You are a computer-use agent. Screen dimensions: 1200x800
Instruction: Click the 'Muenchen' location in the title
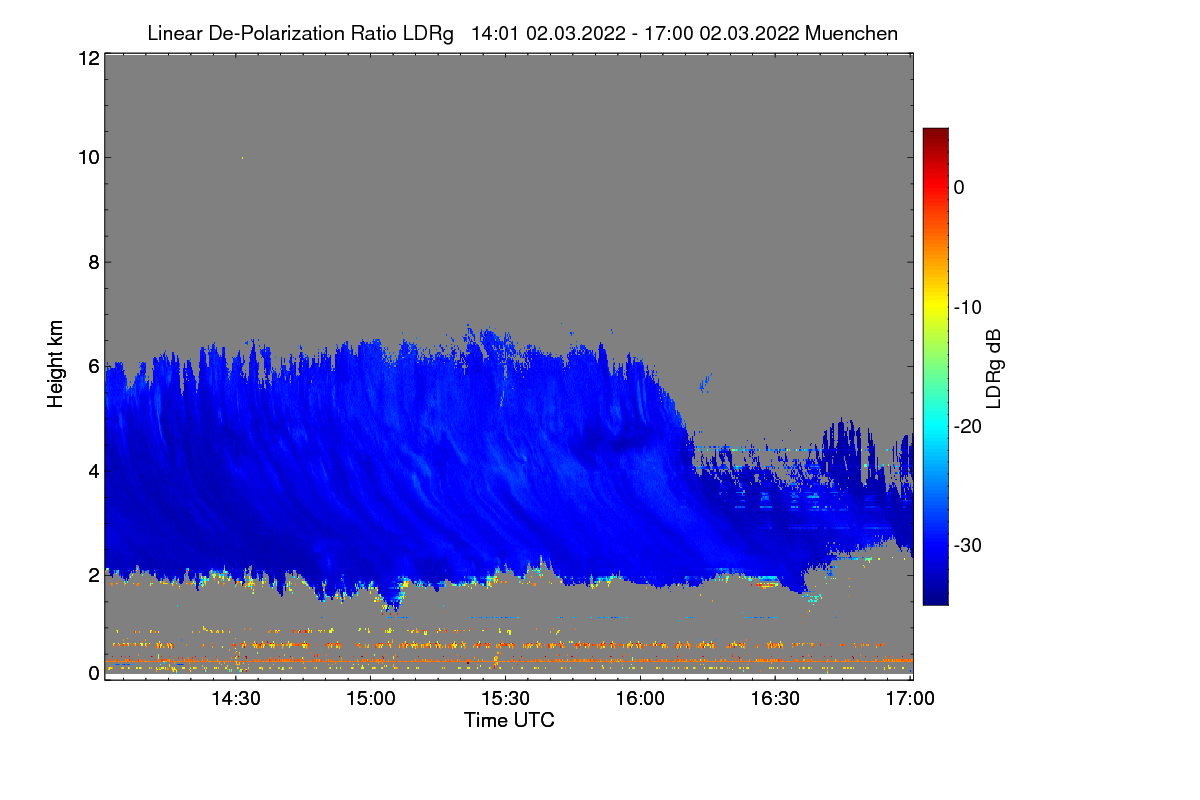[851, 33]
